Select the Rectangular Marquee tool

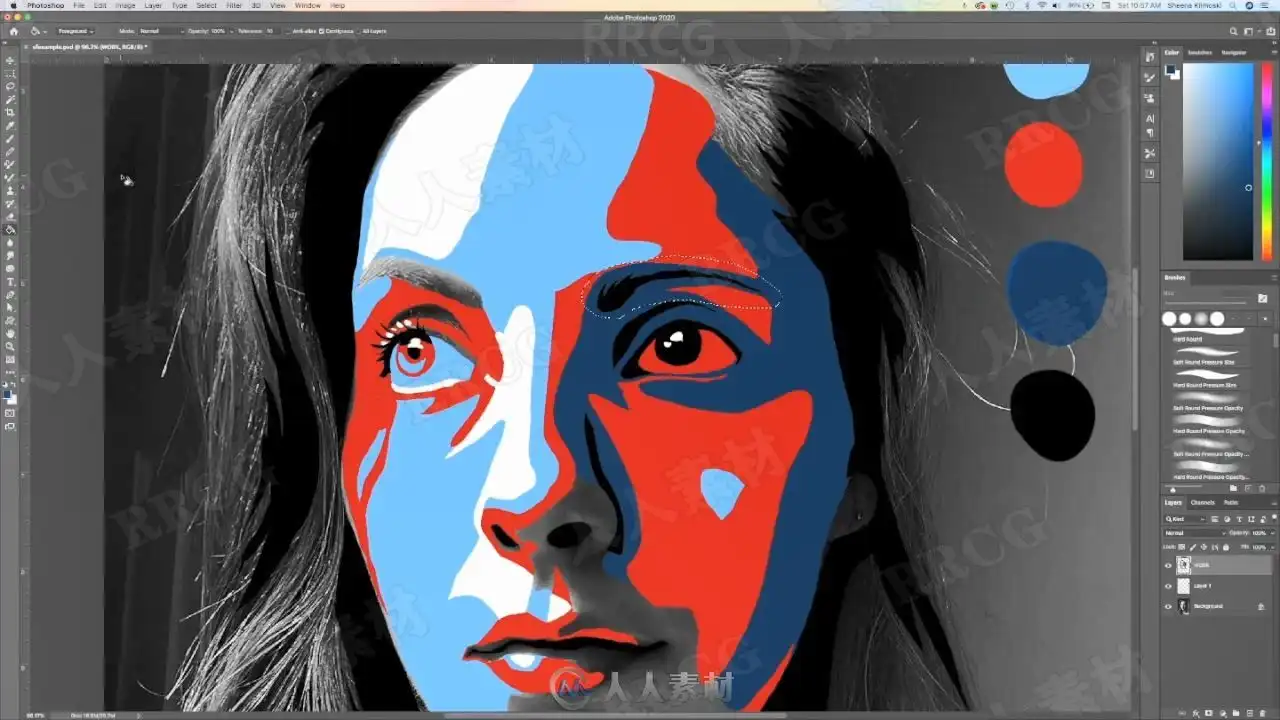click(x=10, y=74)
